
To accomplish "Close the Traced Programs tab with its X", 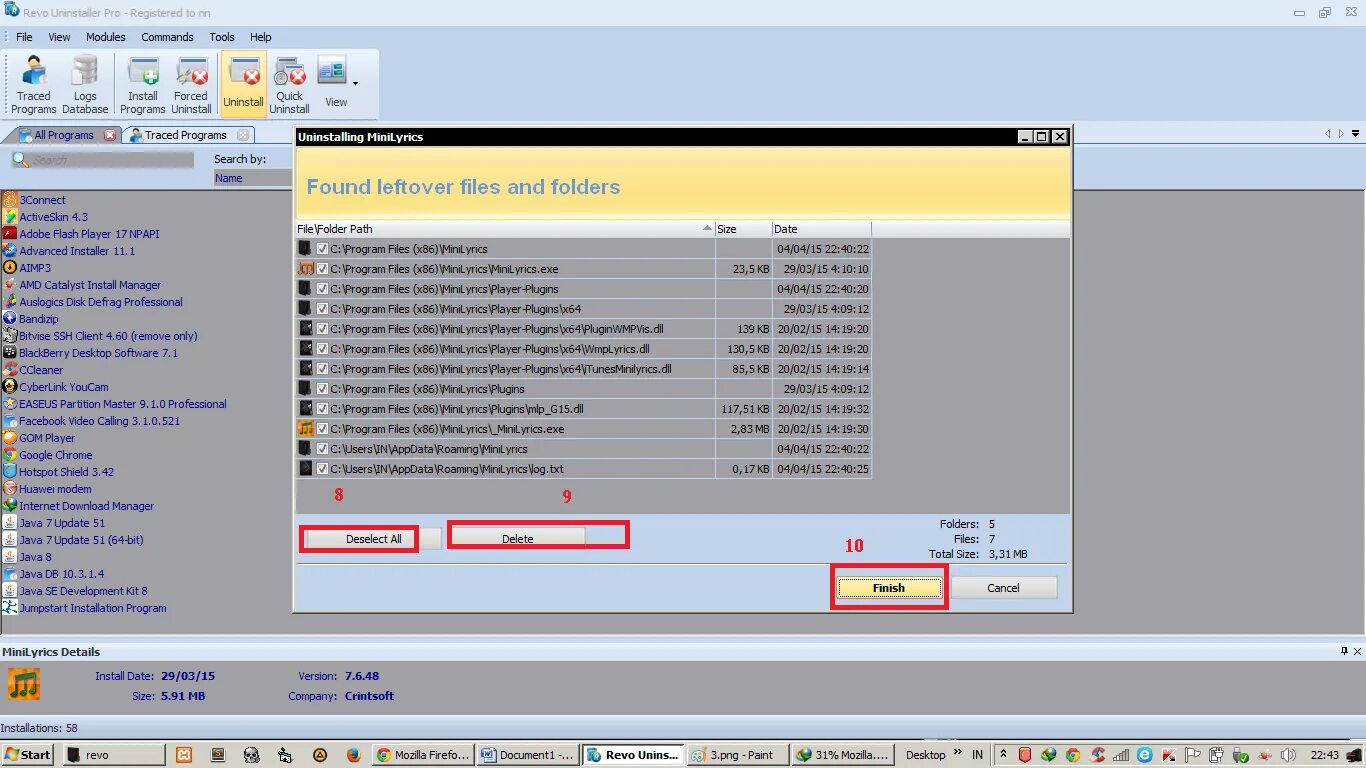I will pos(243,135).
